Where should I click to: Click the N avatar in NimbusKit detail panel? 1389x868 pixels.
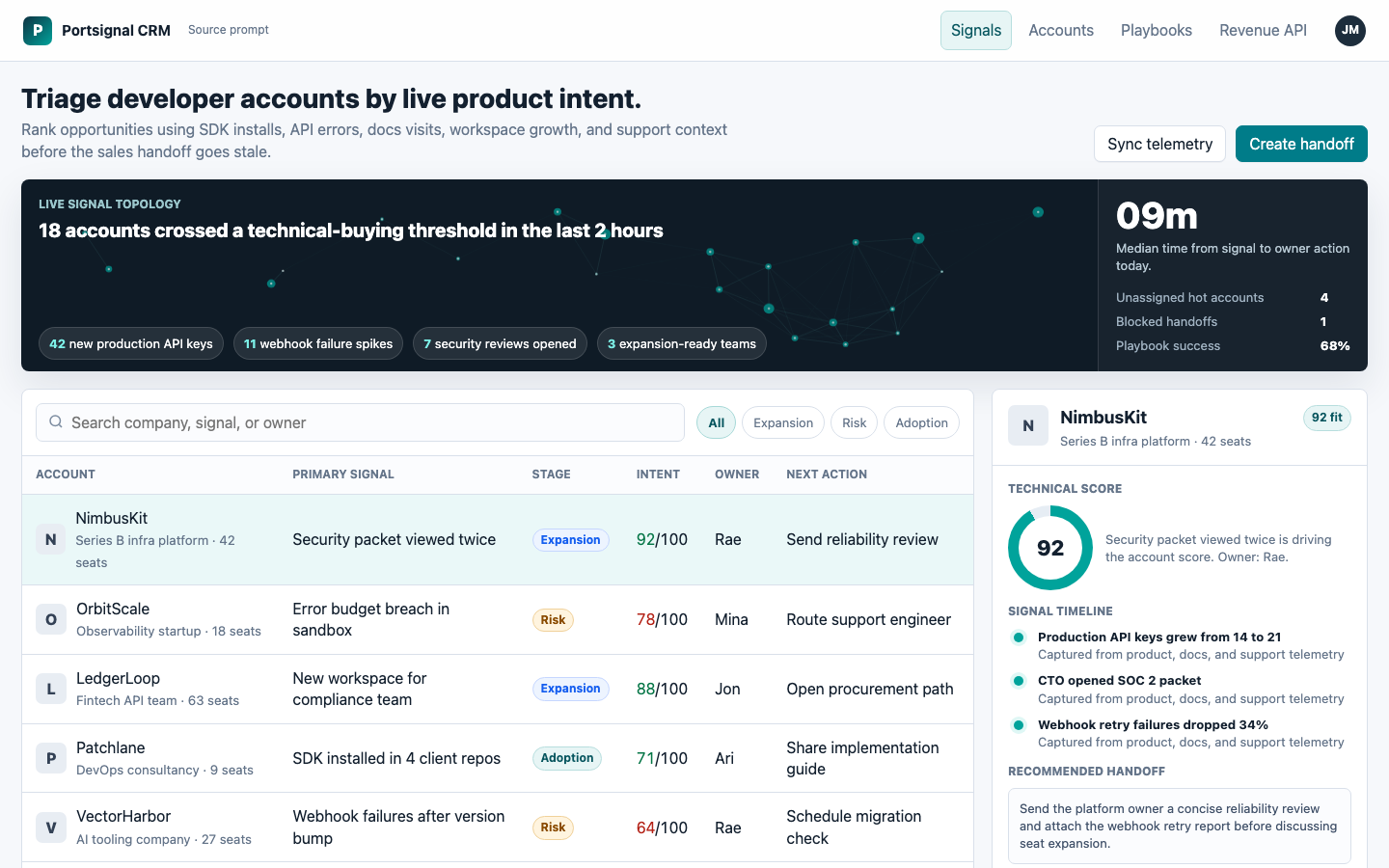(1028, 425)
